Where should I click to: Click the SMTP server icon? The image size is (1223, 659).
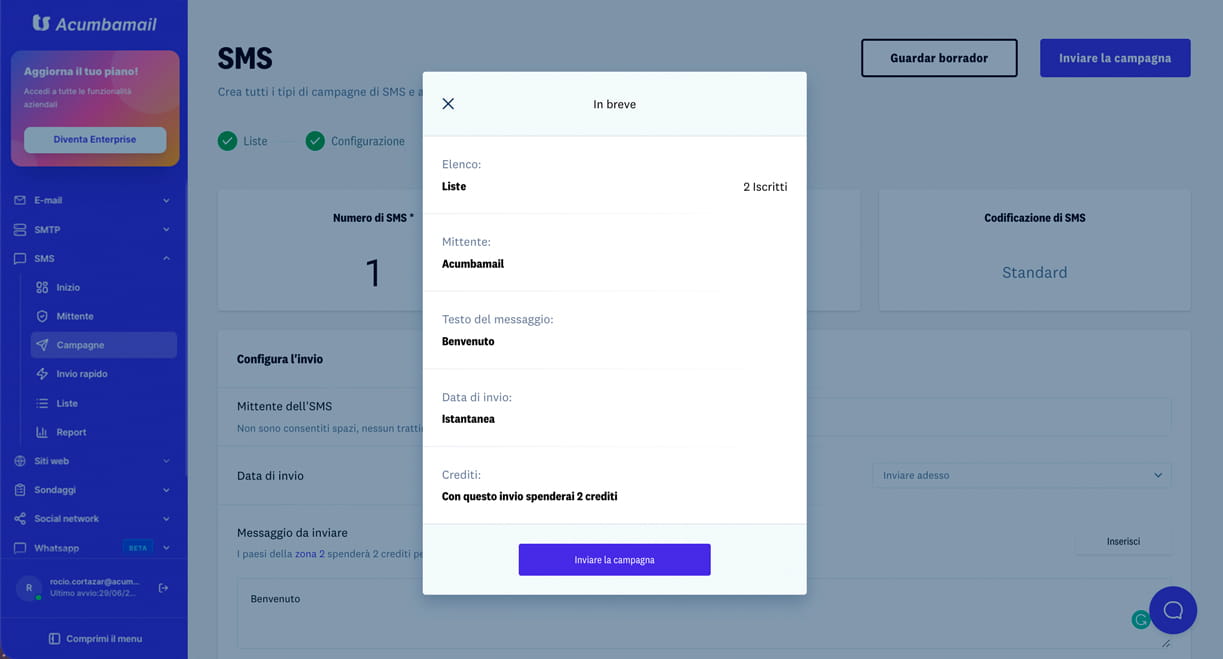pos(20,229)
